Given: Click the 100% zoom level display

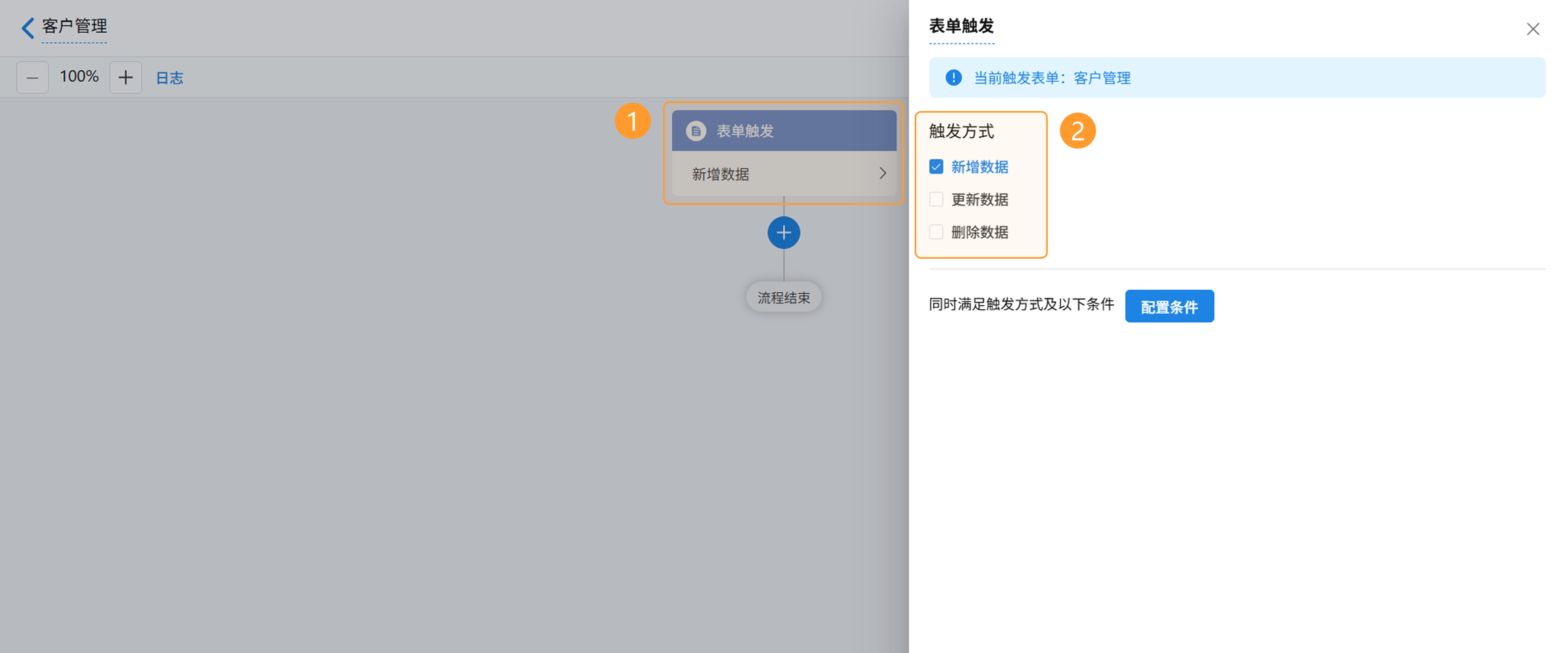Looking at the screenshot, I should tap(79, 77).
